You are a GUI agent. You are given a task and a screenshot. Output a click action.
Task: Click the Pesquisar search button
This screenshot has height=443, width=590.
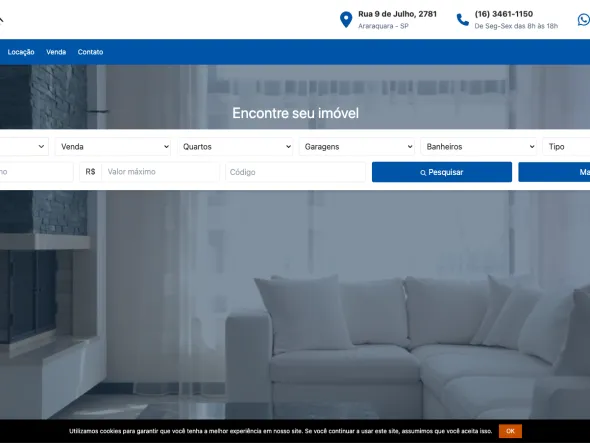(442, 172)
